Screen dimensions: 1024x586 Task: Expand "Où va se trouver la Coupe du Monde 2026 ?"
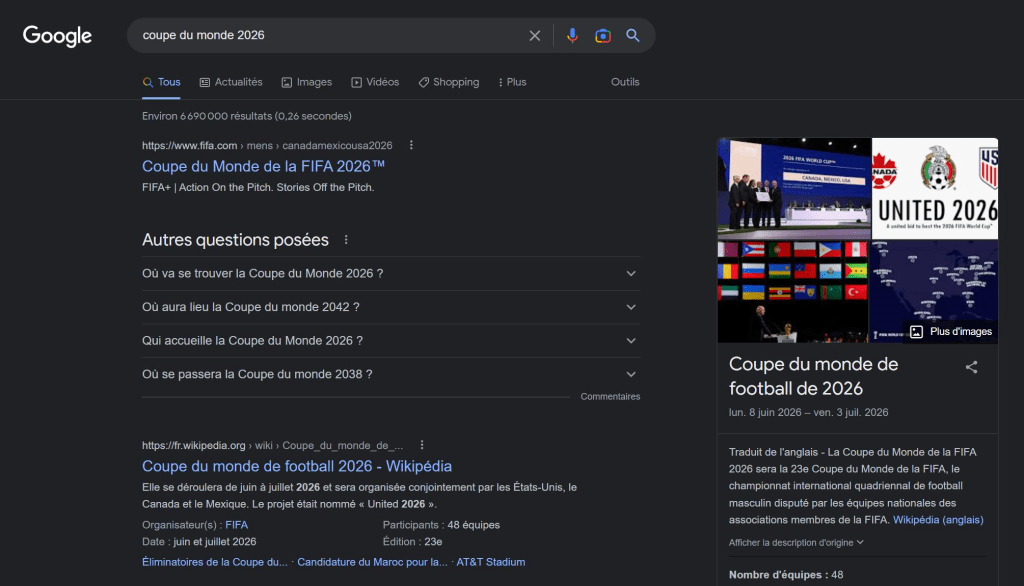390,273
